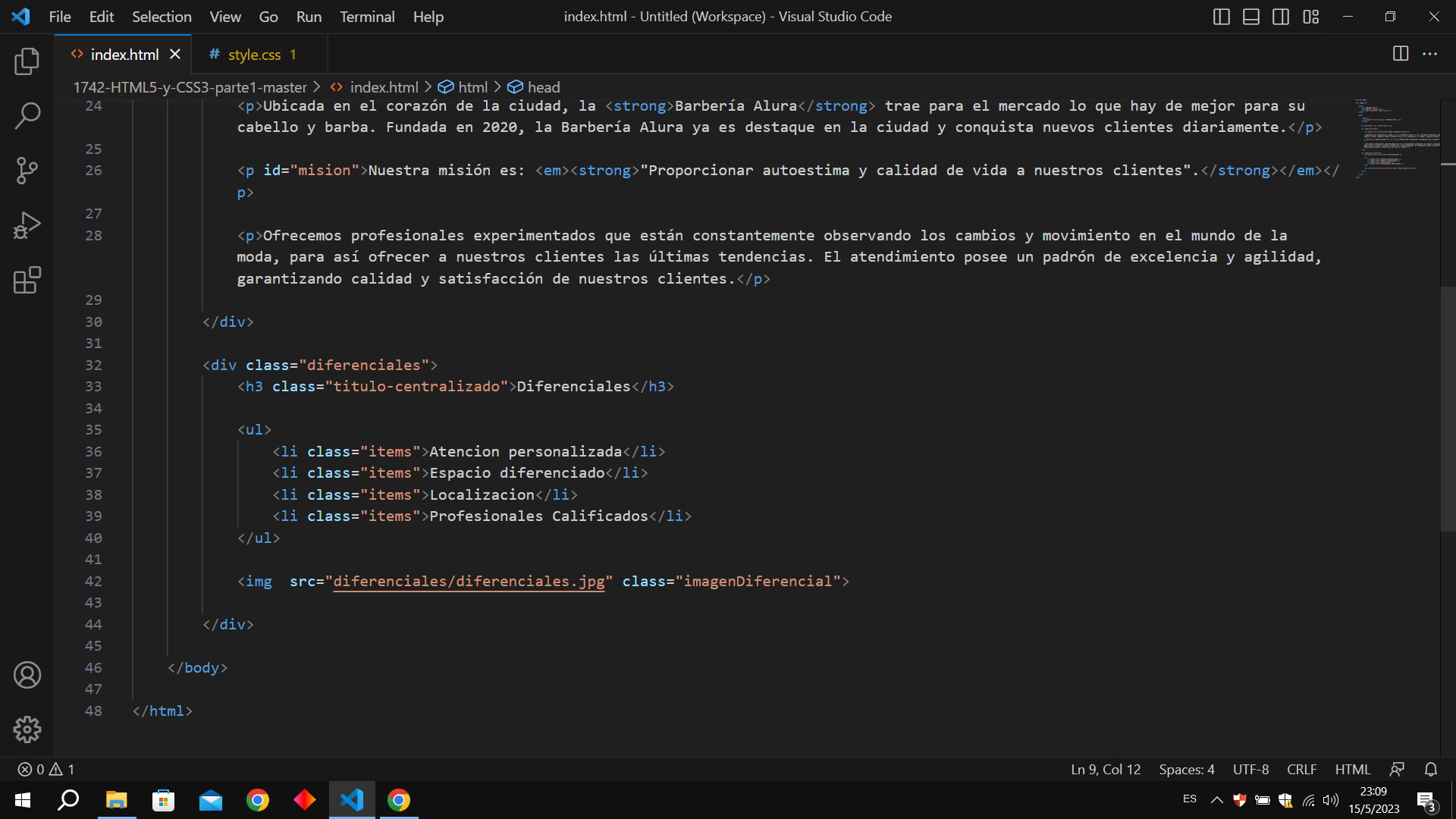Click the vertical editor scrollbar
The width and height of the screenshot is (1456, 819).
pos(1448,409)
